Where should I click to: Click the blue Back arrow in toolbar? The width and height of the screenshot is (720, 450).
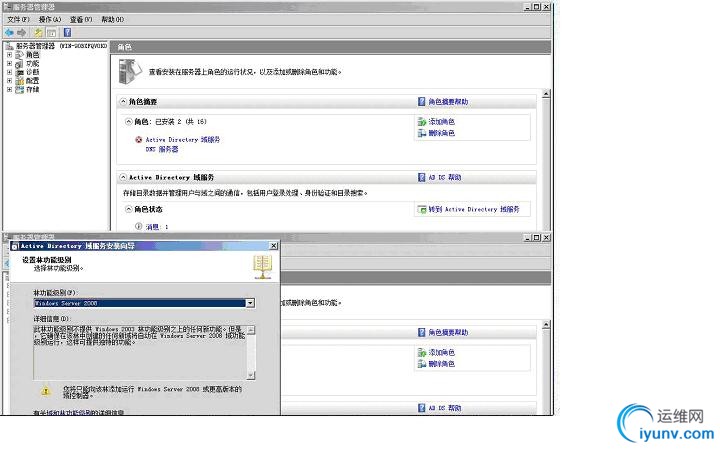point(9,33)
